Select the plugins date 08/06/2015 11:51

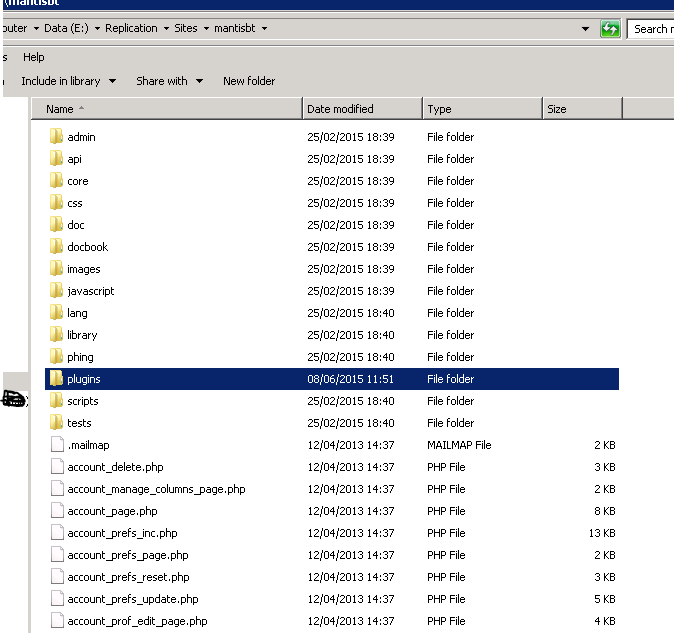350,379
